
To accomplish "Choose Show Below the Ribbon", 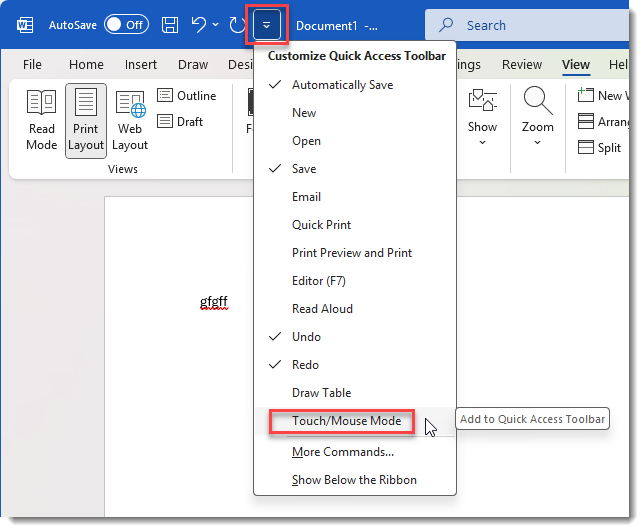I will point(355,480).
